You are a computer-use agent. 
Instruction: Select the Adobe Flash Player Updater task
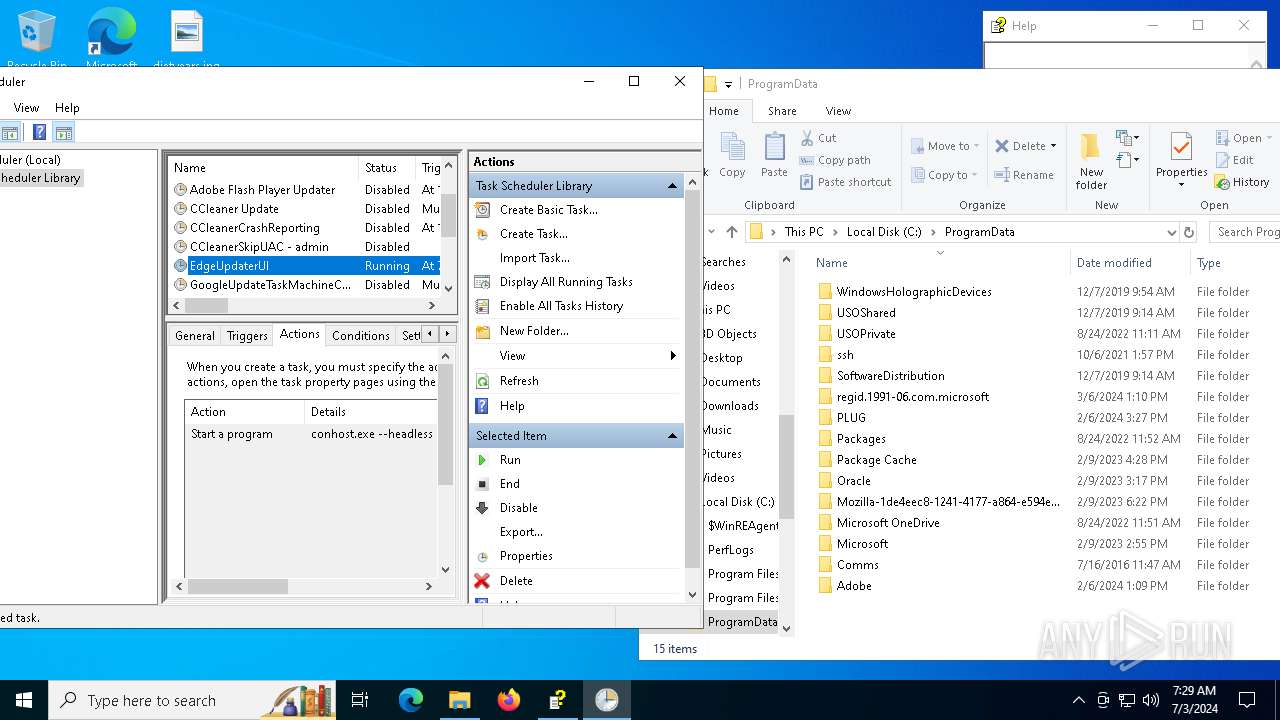tap(305, 190)
